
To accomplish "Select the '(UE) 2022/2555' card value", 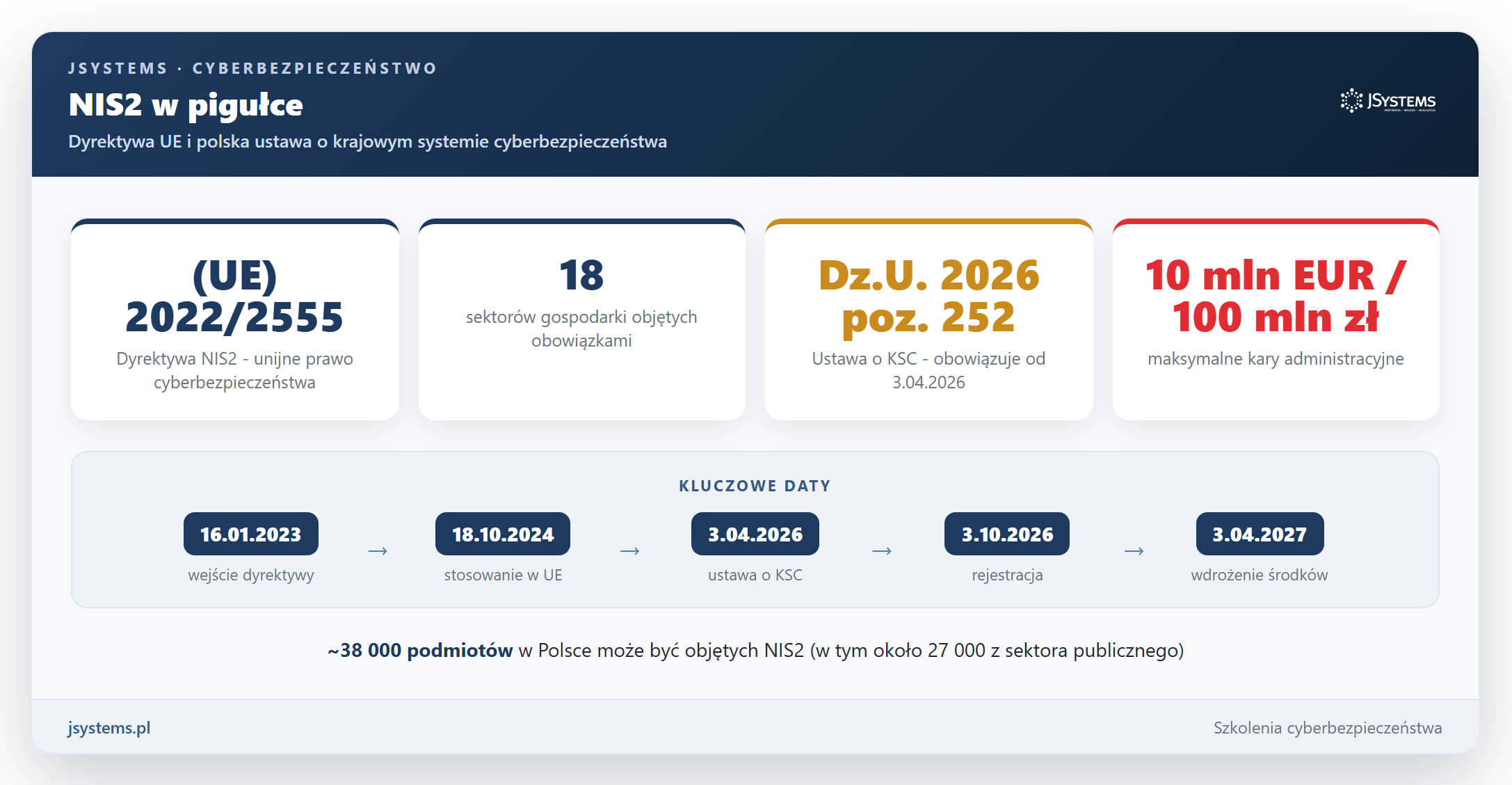I will [x=234, y=296].
